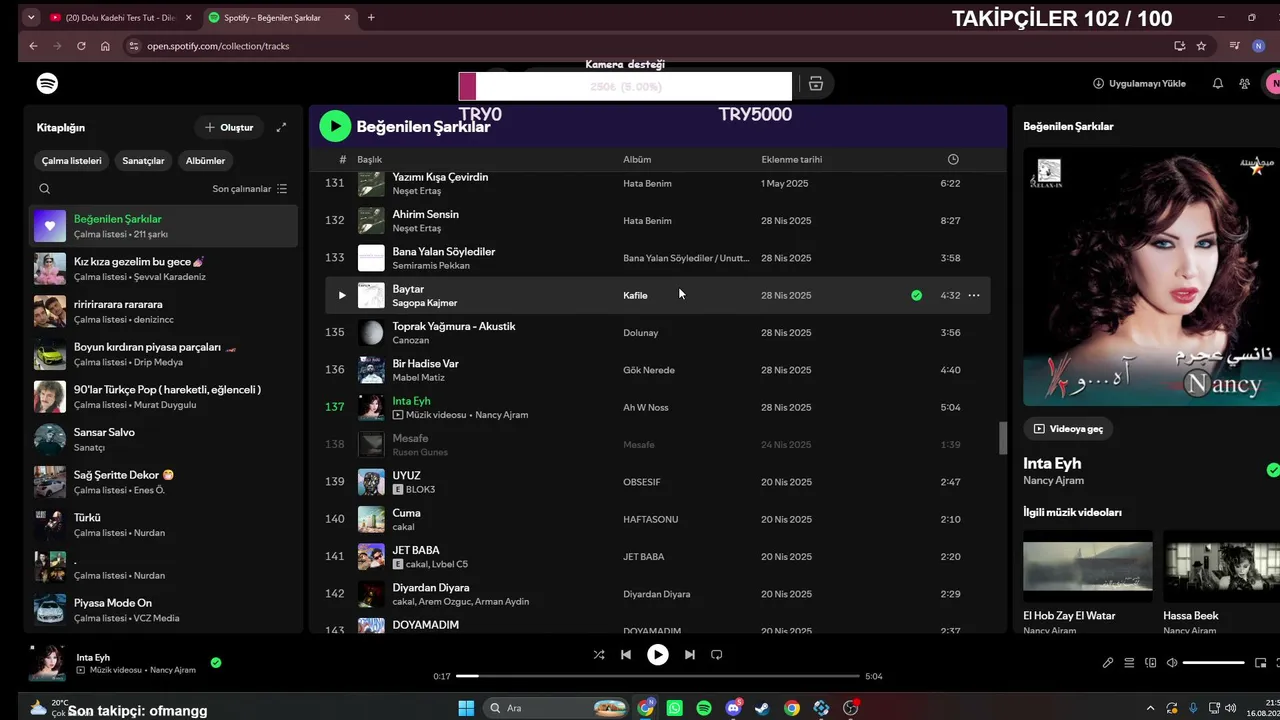
Task: Open a new browser tab
Action: click(371, 17)
